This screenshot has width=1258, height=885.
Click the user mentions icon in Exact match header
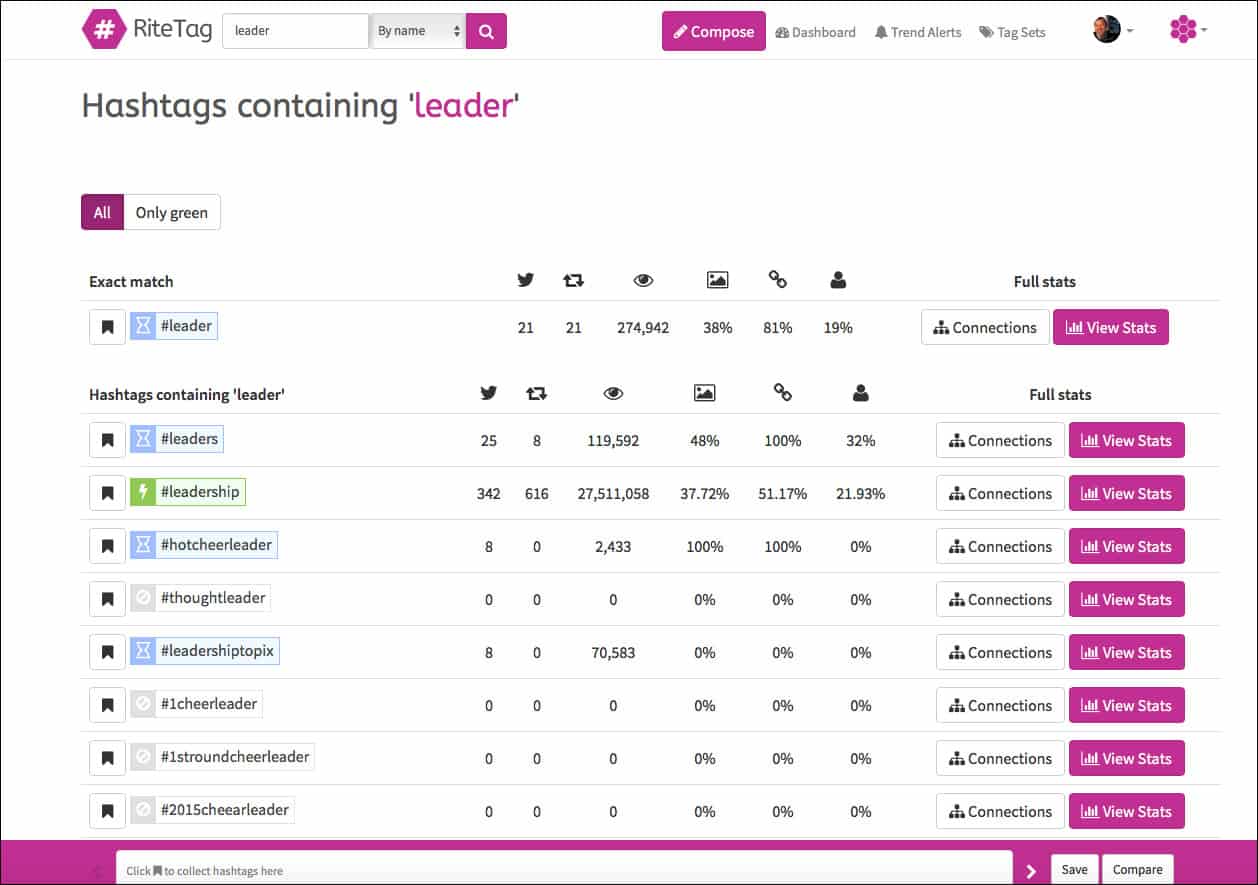pyautogui.click(x=838, y=281)
